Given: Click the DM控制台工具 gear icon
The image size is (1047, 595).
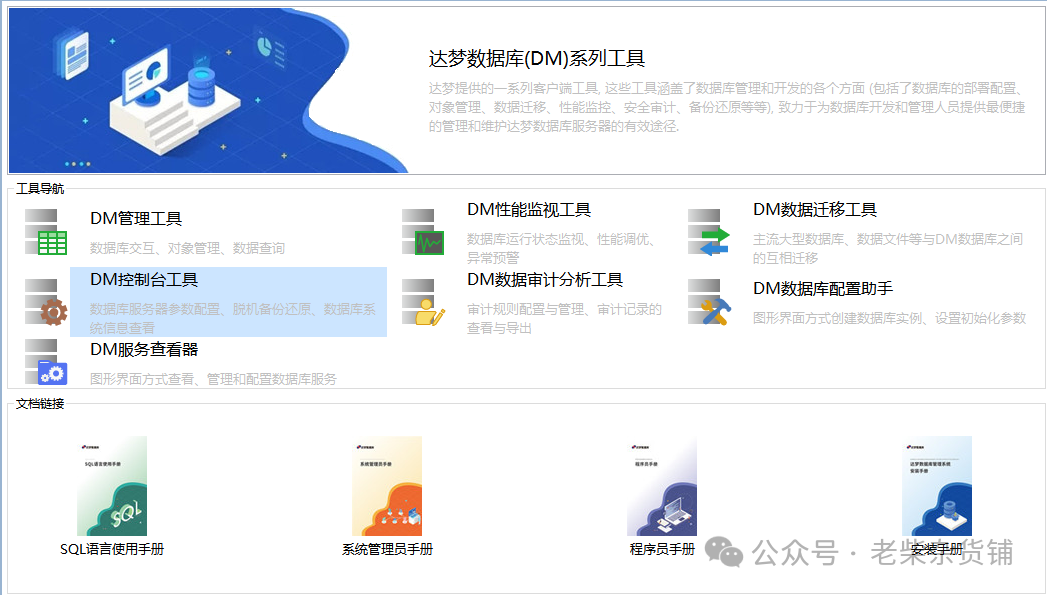Looking at the screenshot, I should click(46, 302).
